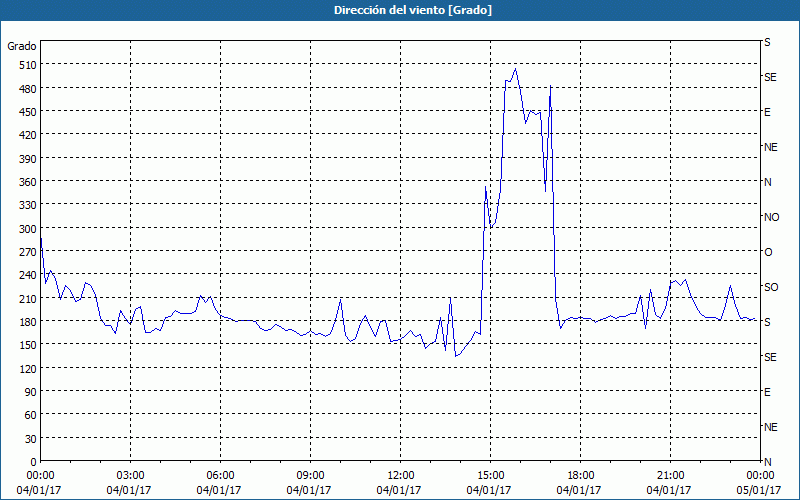Click the 480 value on the left axis
The height and width of the screenshot is (500, 800).
coord(28,89)
